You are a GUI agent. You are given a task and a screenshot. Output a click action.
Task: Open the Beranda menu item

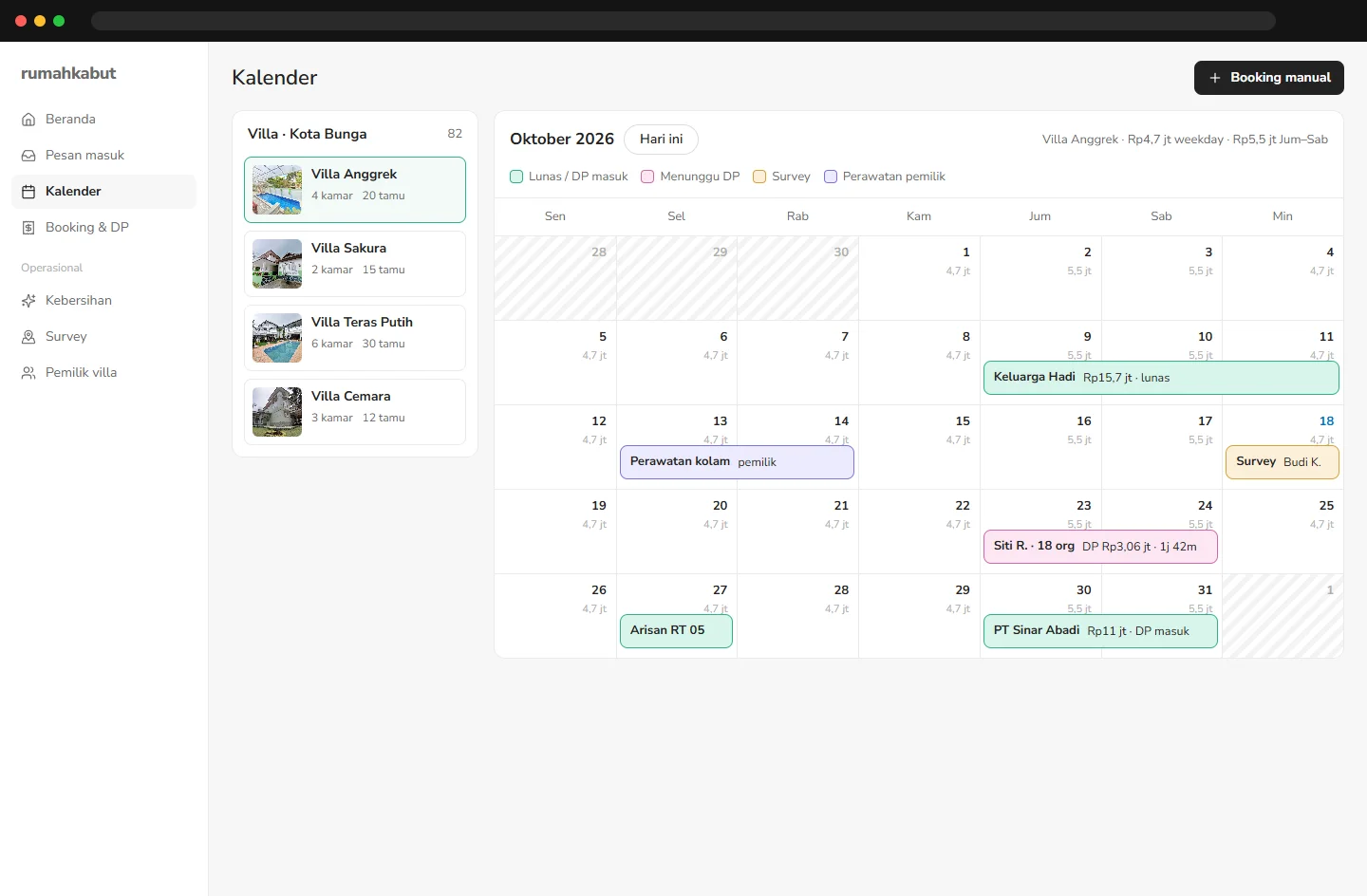(103, 120)
